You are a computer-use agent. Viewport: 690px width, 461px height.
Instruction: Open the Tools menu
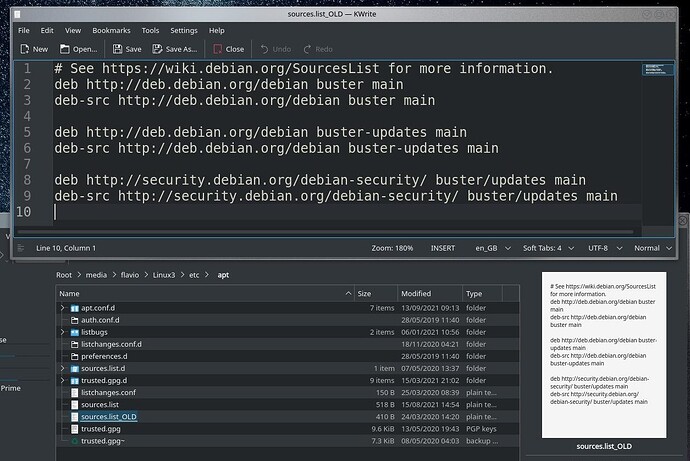tap(150, 31)
